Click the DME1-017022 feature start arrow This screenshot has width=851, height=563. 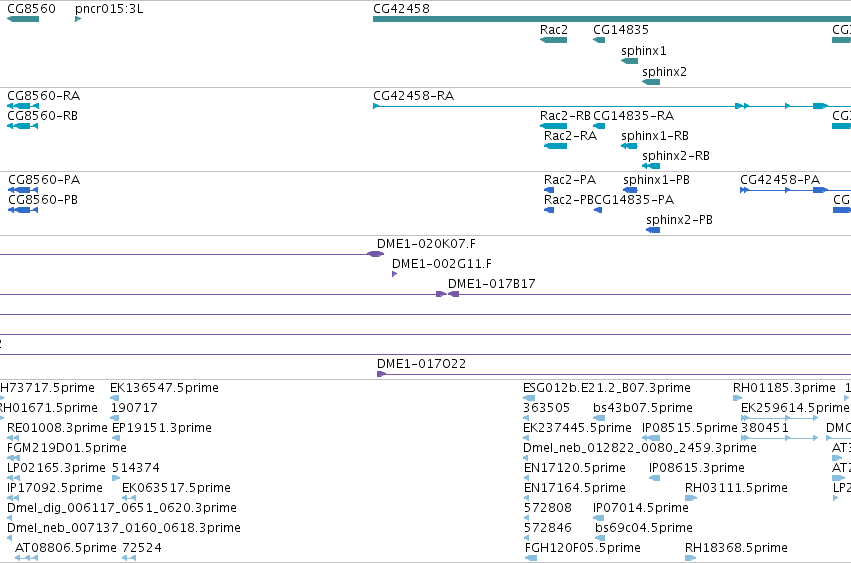(x=382, y=374)
